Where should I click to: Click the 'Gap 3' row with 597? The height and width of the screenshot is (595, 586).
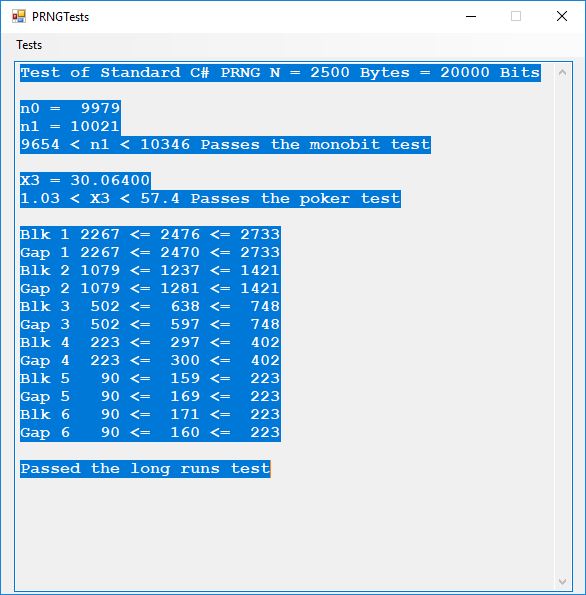(150, 324)
